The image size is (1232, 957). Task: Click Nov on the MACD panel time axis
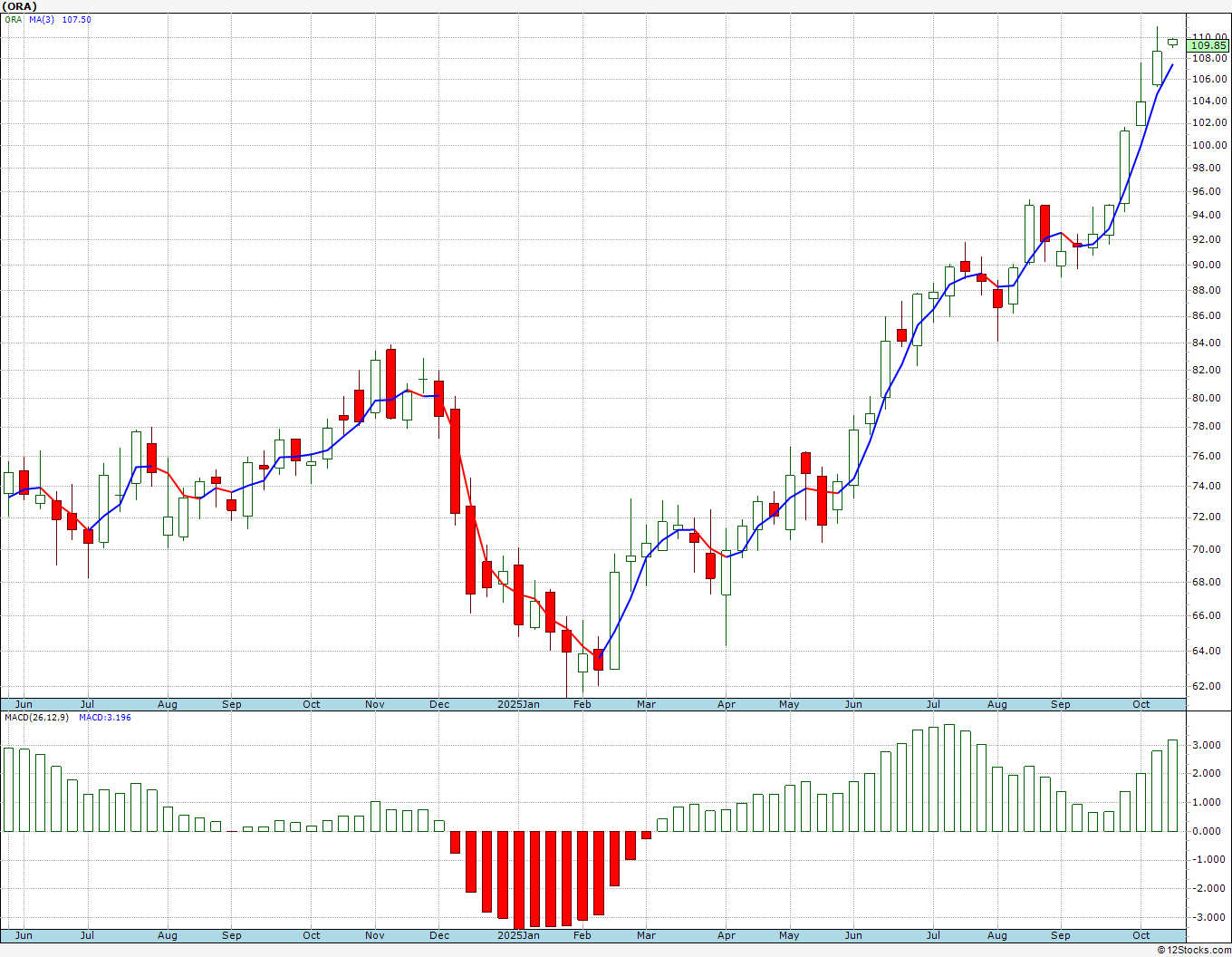pos(375,935)
